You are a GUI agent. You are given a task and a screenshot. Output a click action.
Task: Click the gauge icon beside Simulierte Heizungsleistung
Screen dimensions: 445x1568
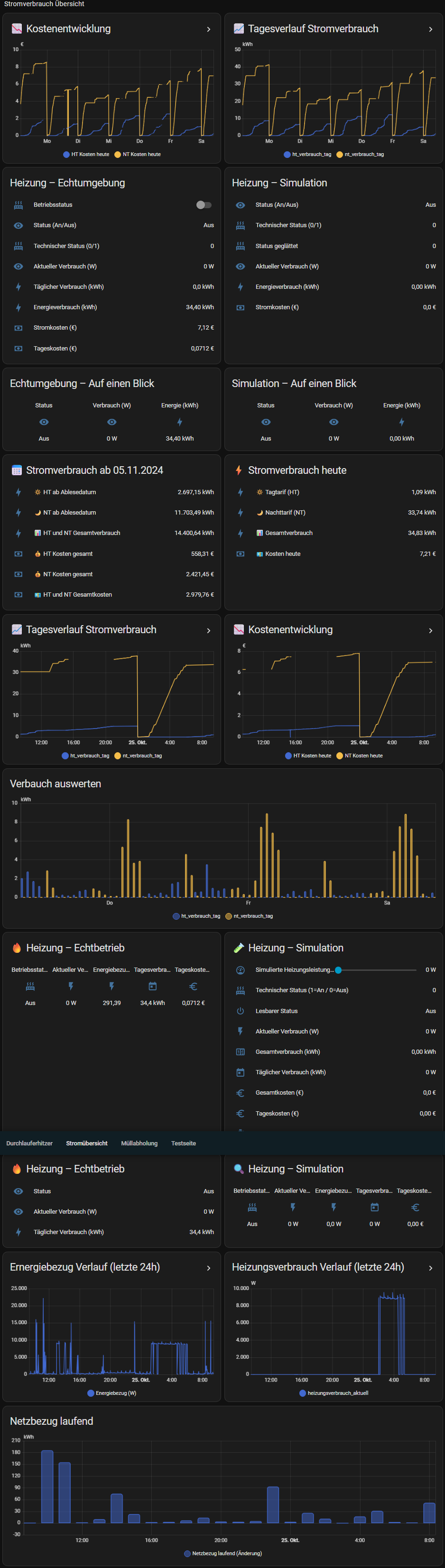(241, 969)
